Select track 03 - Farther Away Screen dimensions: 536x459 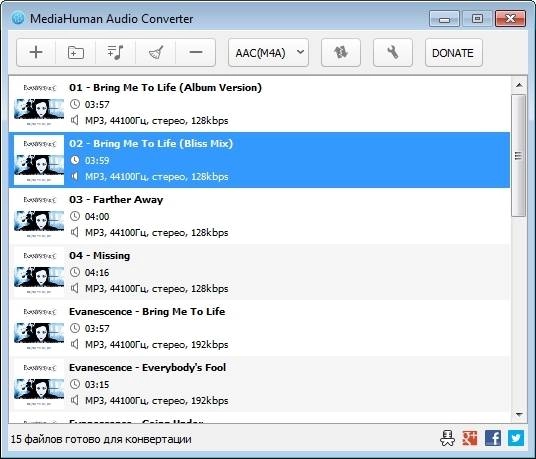click(x=259, y=216)
